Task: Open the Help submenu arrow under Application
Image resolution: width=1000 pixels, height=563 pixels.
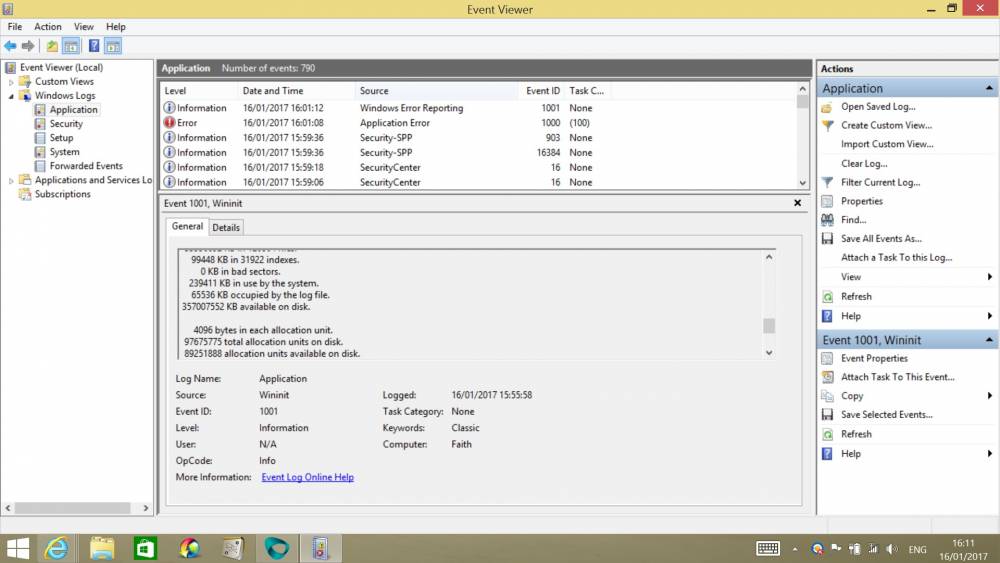Action: [990, 316]
